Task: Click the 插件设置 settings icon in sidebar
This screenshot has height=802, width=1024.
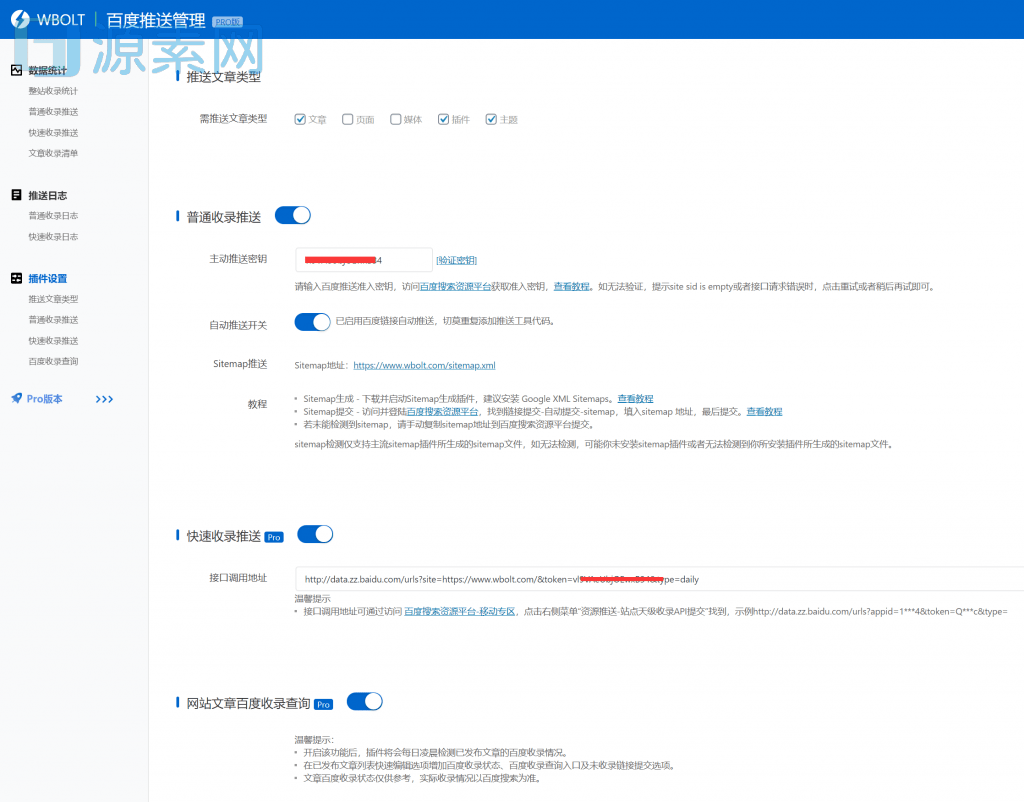Action: [x=16, y=278]
